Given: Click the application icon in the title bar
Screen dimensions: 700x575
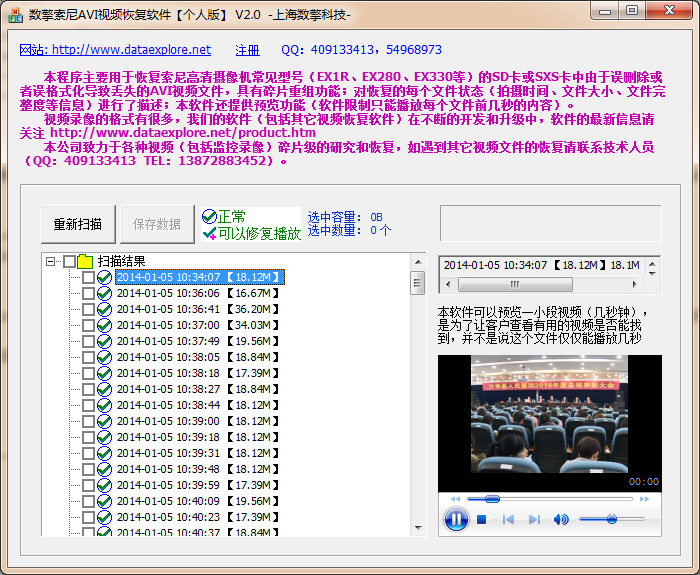Looking at the screenshot, I should [x=15, y=15].
